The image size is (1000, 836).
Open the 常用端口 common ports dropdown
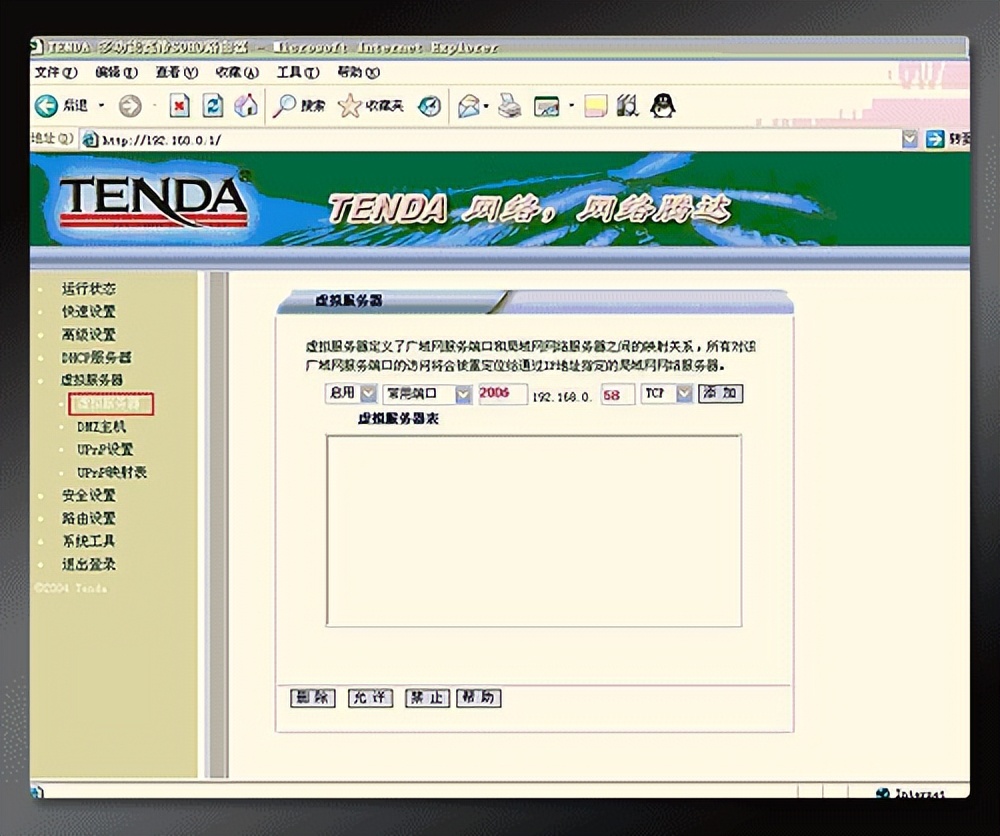pyautogui.click(x=463, y=394)
